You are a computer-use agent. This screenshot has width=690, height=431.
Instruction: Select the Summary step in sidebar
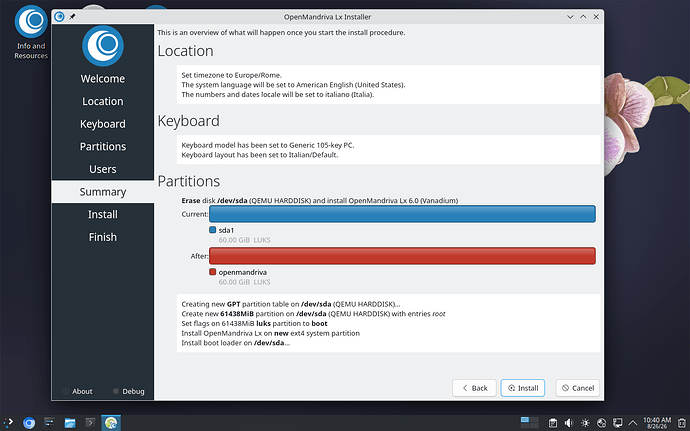coord(103,192)
